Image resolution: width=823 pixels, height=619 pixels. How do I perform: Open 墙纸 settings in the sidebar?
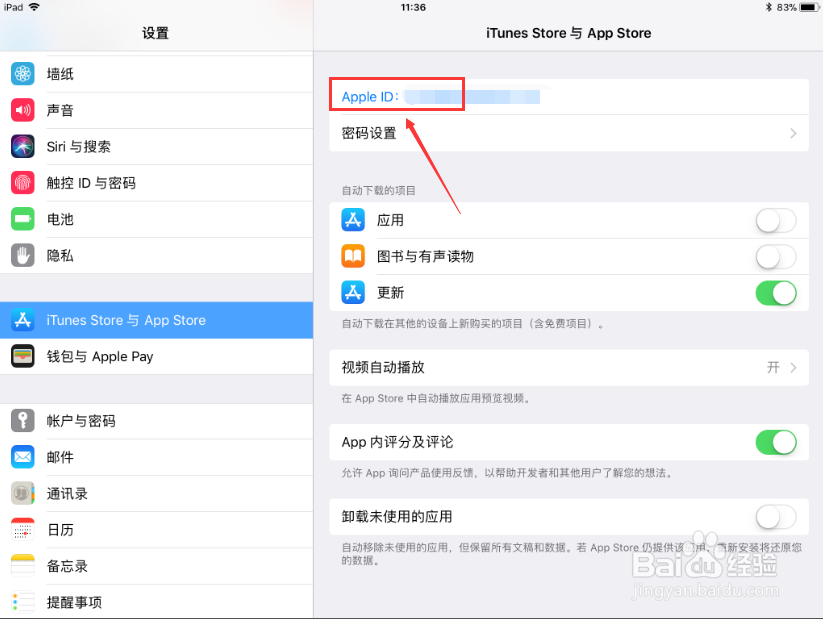coord(156,74)
